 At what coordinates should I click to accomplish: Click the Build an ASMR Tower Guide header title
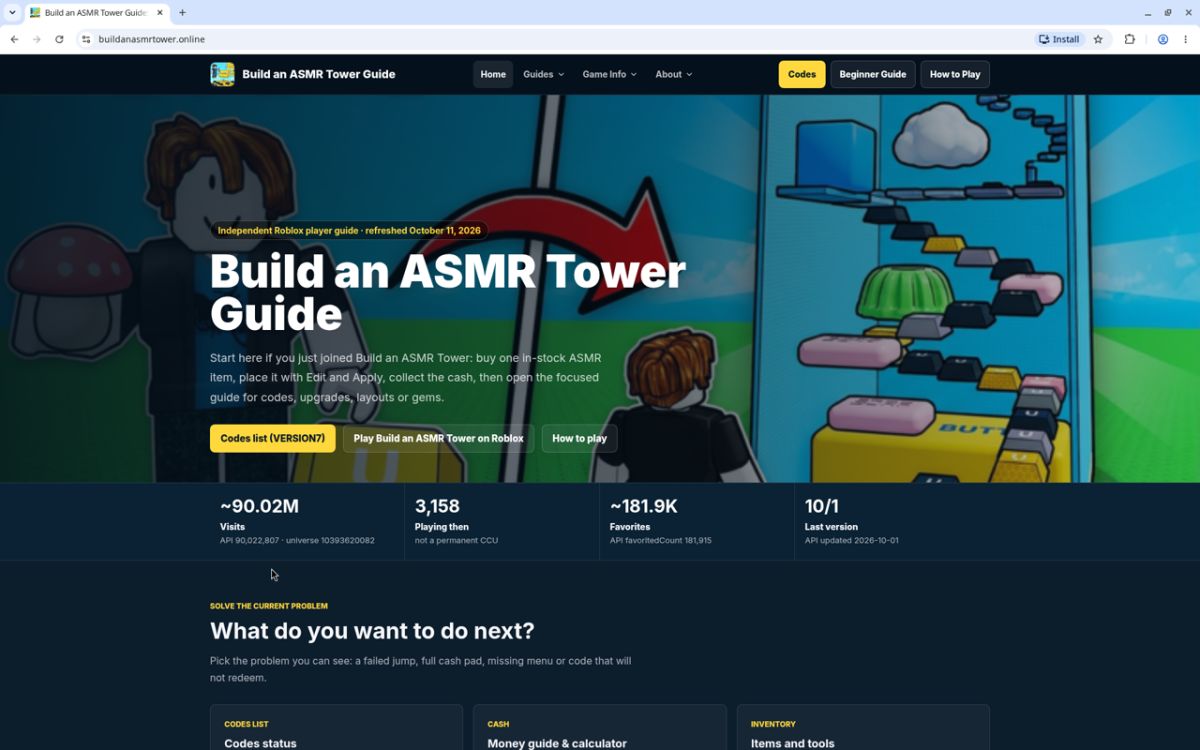(319, 74)
